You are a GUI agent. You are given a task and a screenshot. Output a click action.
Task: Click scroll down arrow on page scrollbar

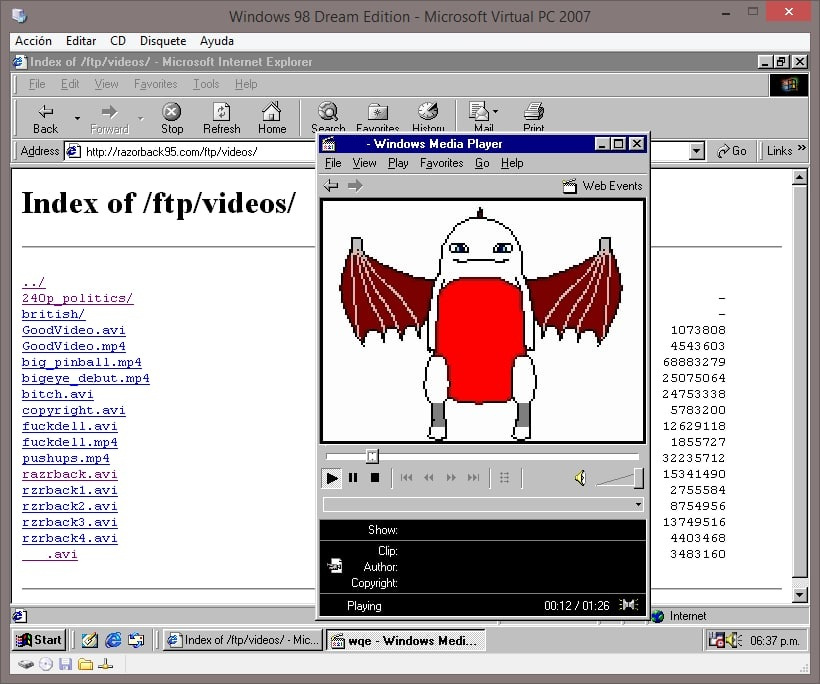click(800, 595)
